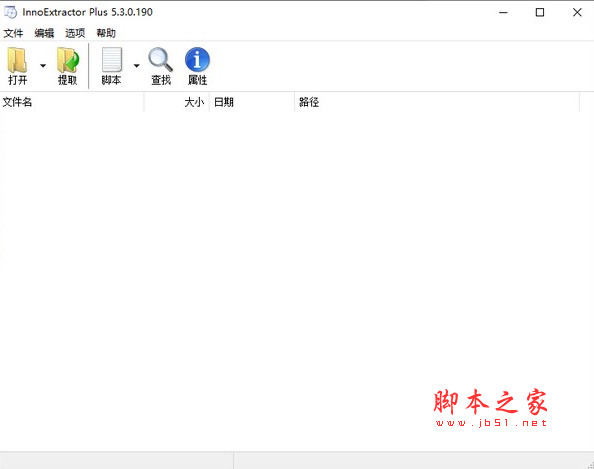Sort by 文件名 column header
Image resolution: width=594 pixels, height=469 pixels.
[x=72, y=102]
